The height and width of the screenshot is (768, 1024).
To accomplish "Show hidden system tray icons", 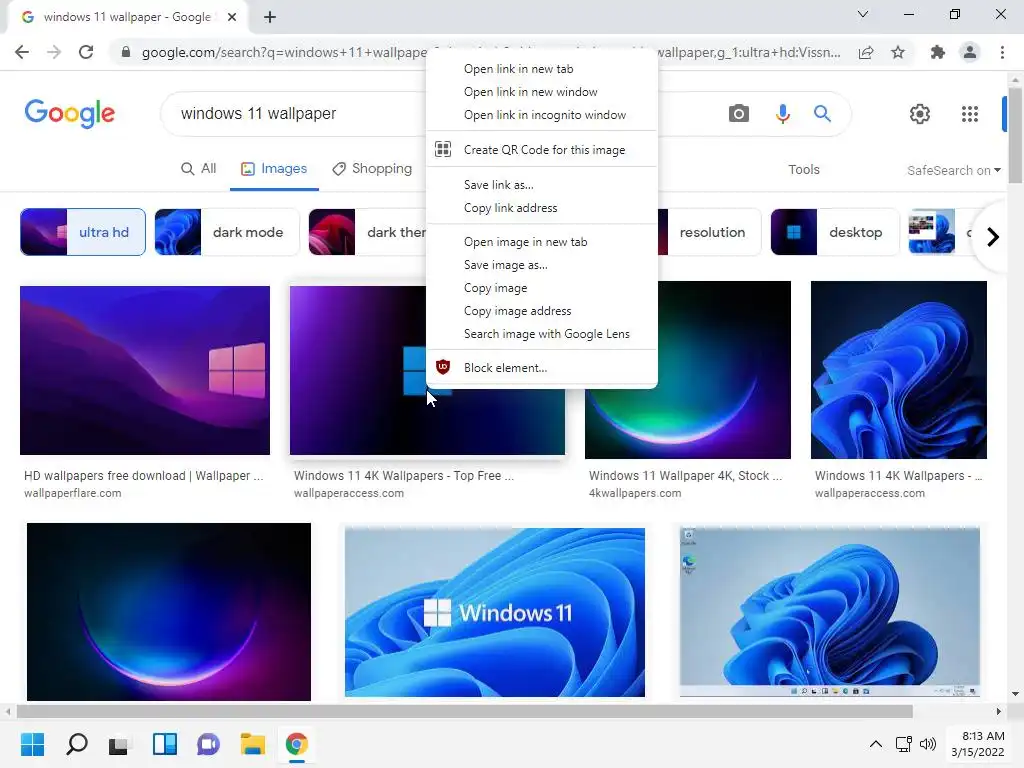I will pos(876,744).
